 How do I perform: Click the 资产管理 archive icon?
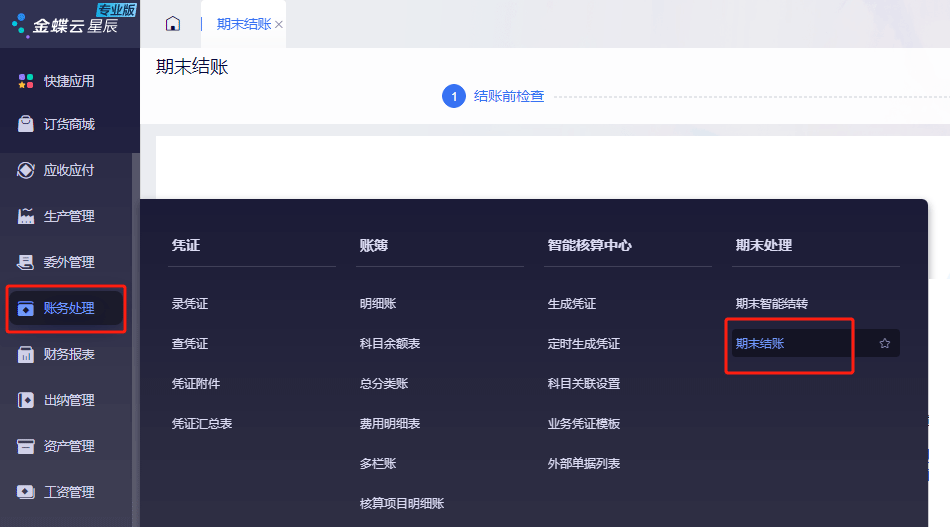25,446
